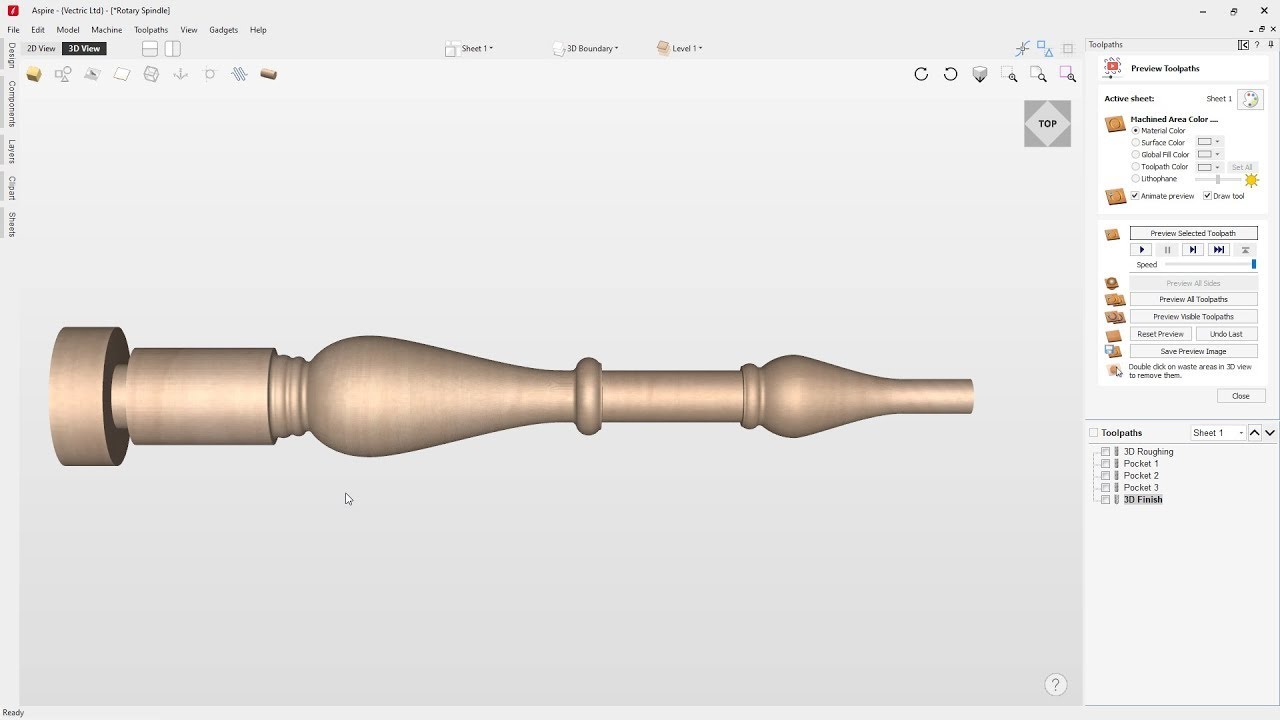Open the Level 1 dropdown

tap(680, 48)
